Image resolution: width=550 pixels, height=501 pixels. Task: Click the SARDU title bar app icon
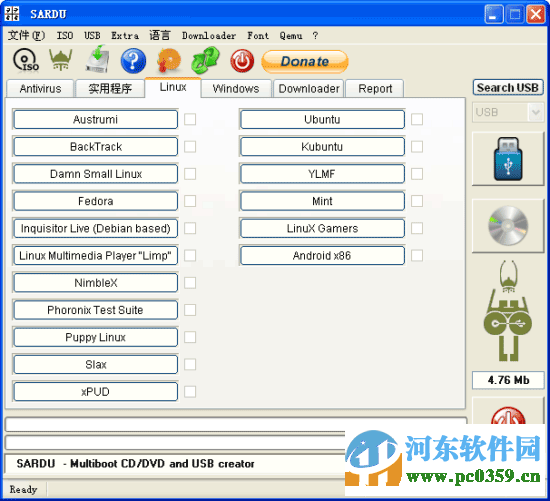pos(12,14)
